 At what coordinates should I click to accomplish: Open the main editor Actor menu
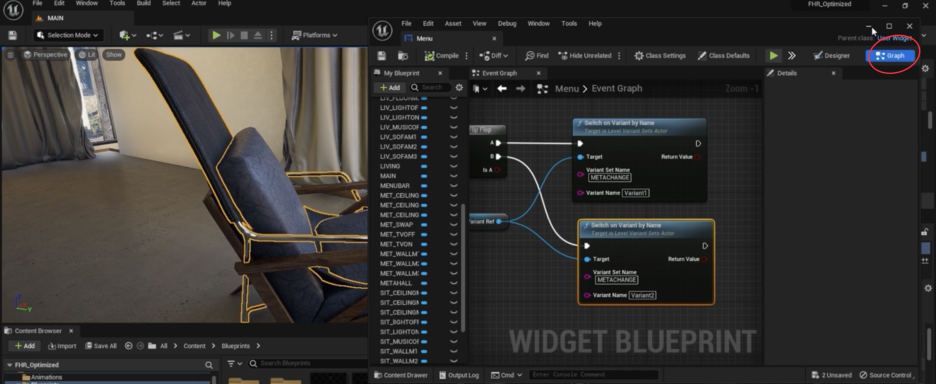199,4
